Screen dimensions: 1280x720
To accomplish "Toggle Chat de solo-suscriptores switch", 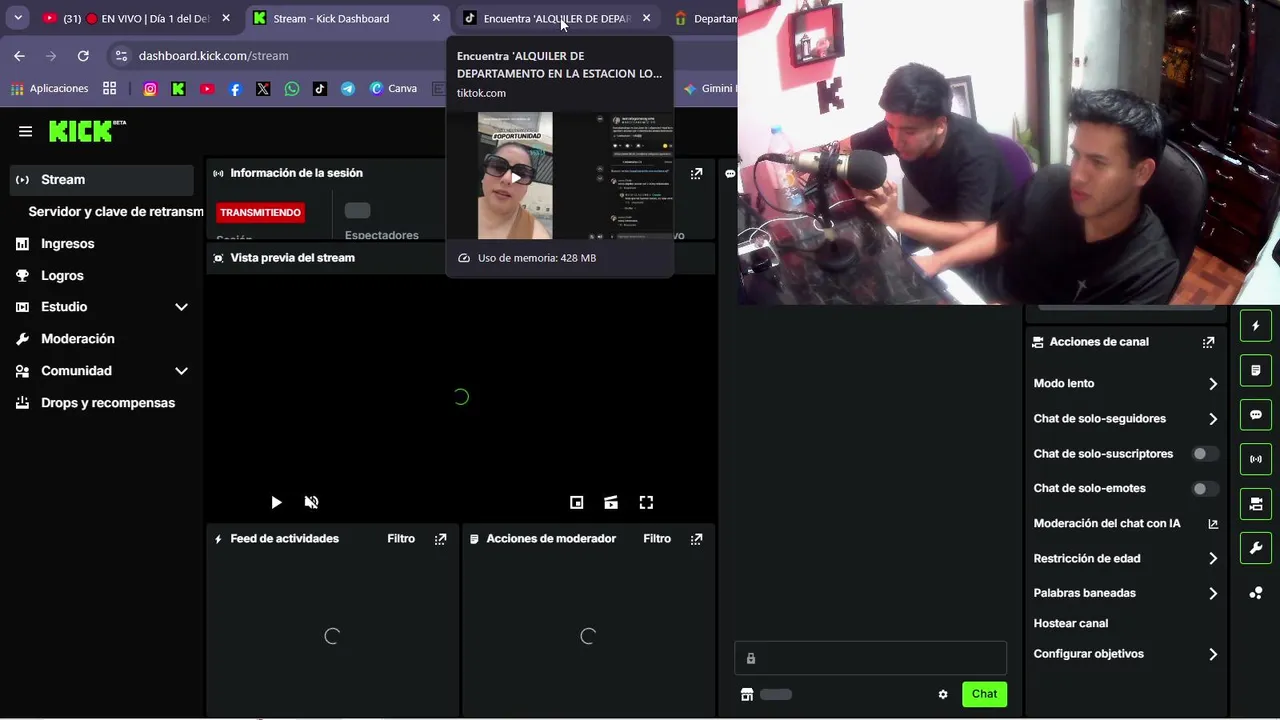I will pyautogui.click(x=1205, y=454).
